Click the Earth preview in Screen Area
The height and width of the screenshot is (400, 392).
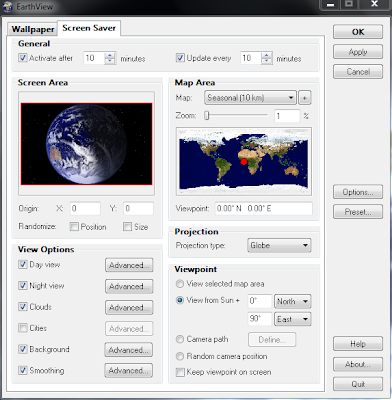click(86, 144)
